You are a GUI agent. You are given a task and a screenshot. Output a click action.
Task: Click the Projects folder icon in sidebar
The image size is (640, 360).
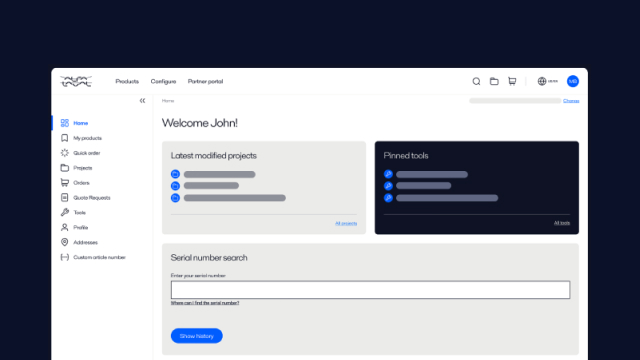64,168
